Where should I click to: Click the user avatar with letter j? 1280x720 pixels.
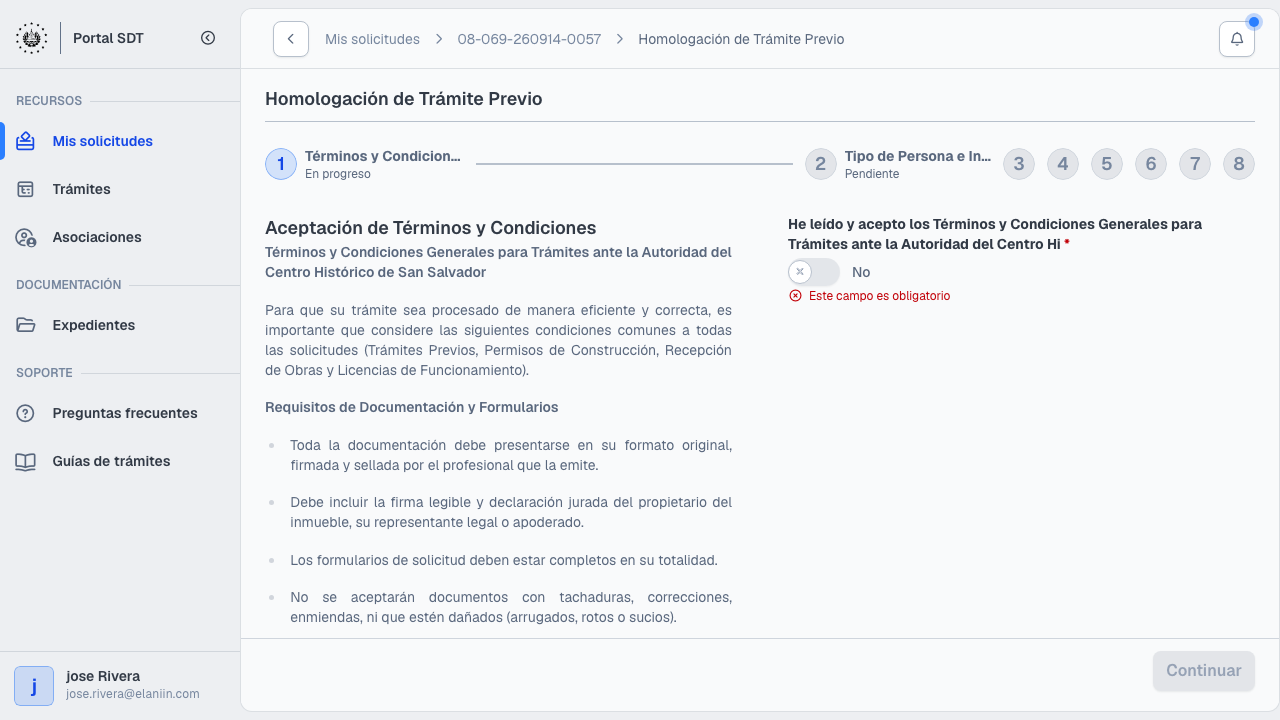coord(34,686)
